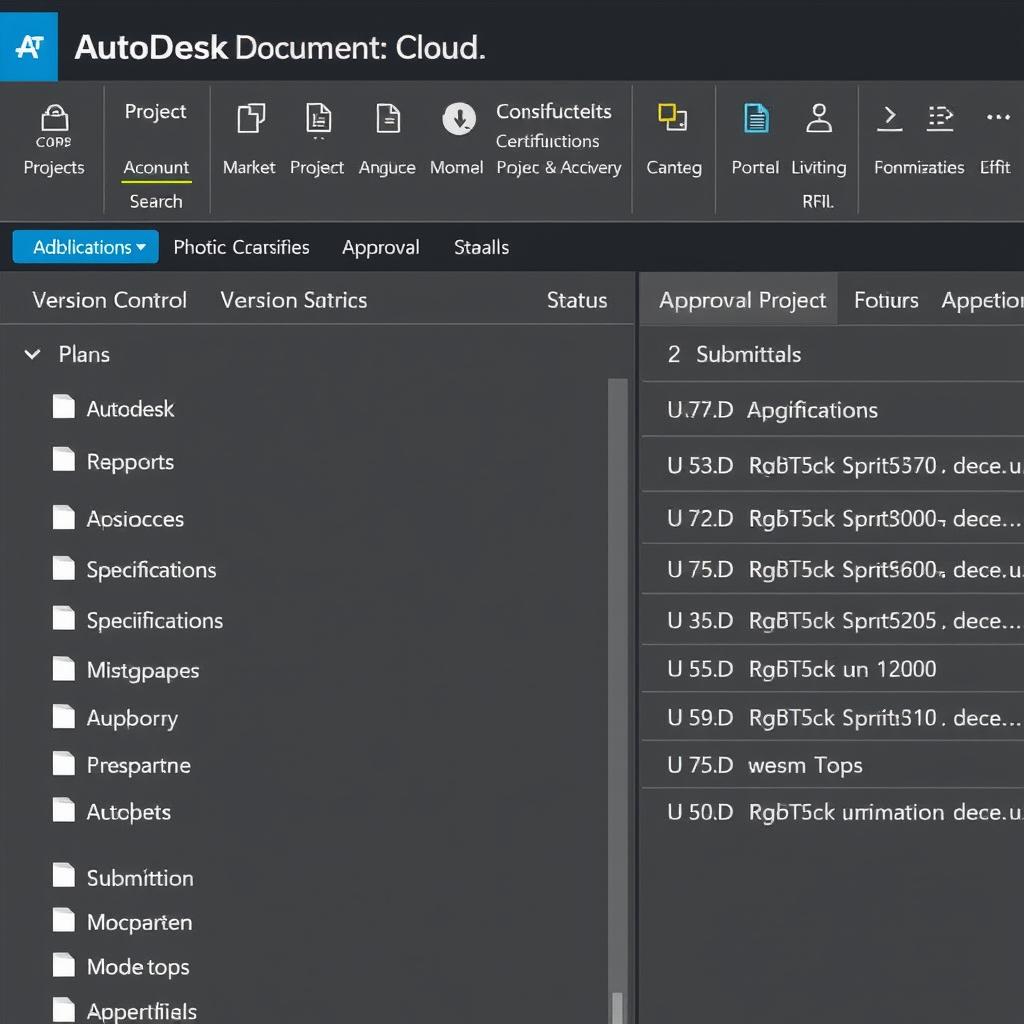Switch to the Photic Ccarsifies tab
The image size is (1024, 1024).
(x=241, y=247)
